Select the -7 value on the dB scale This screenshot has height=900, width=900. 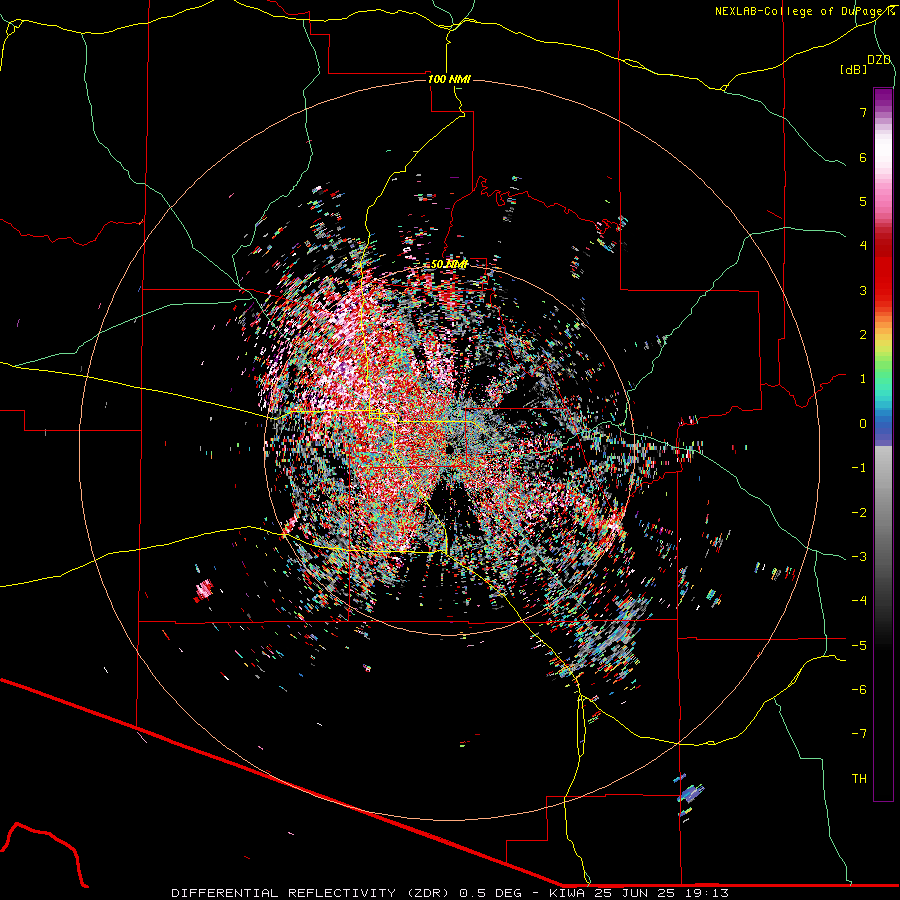pyautogui.click(x=859, y=734)
